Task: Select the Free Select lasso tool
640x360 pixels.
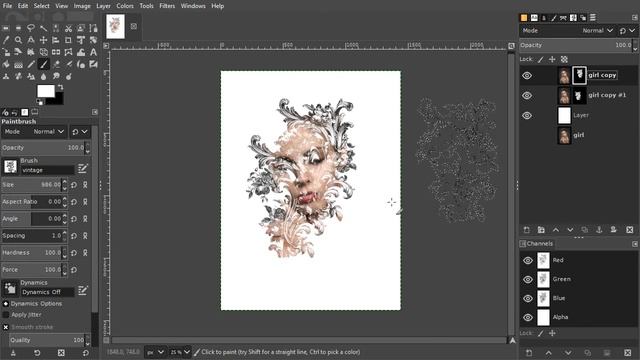Action: 31,28
